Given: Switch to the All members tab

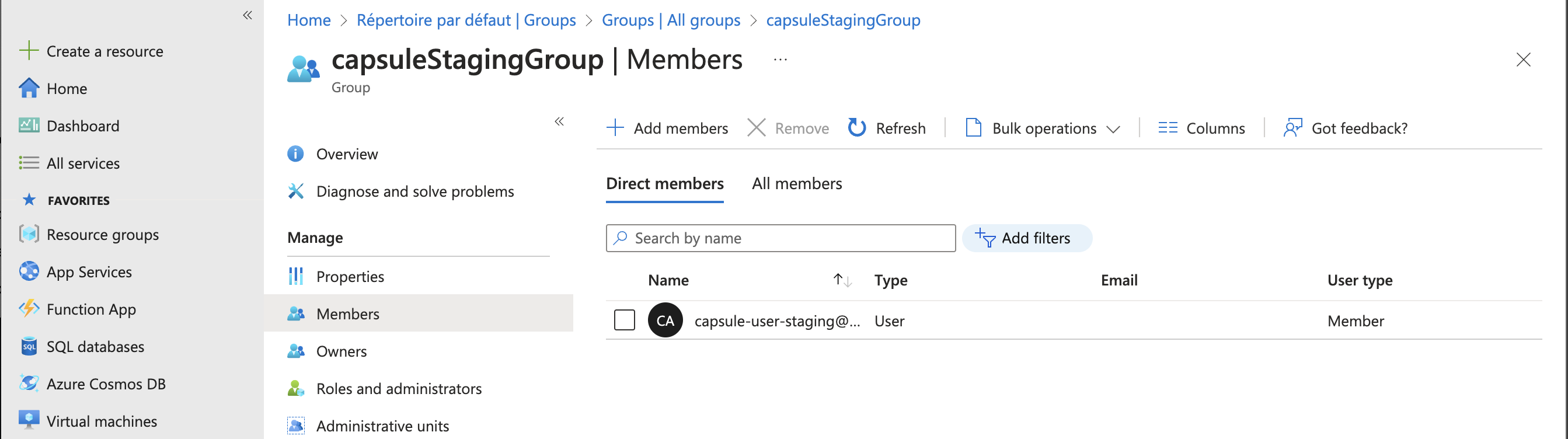Looking at the screenshot, I should coord(796,184).
